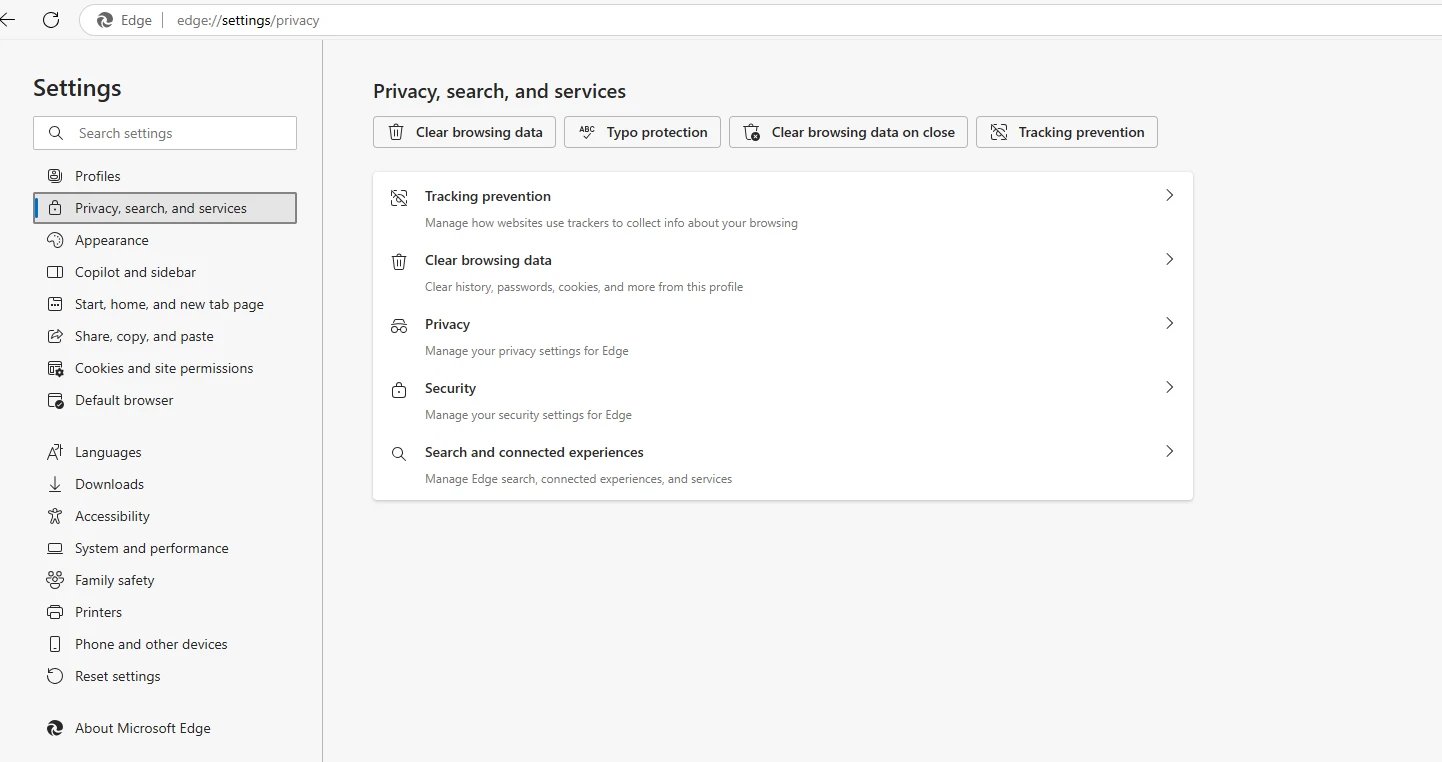Click the glasses icon beside Privacy row
The image size is (1442, 762).
[x=399, y=326]
